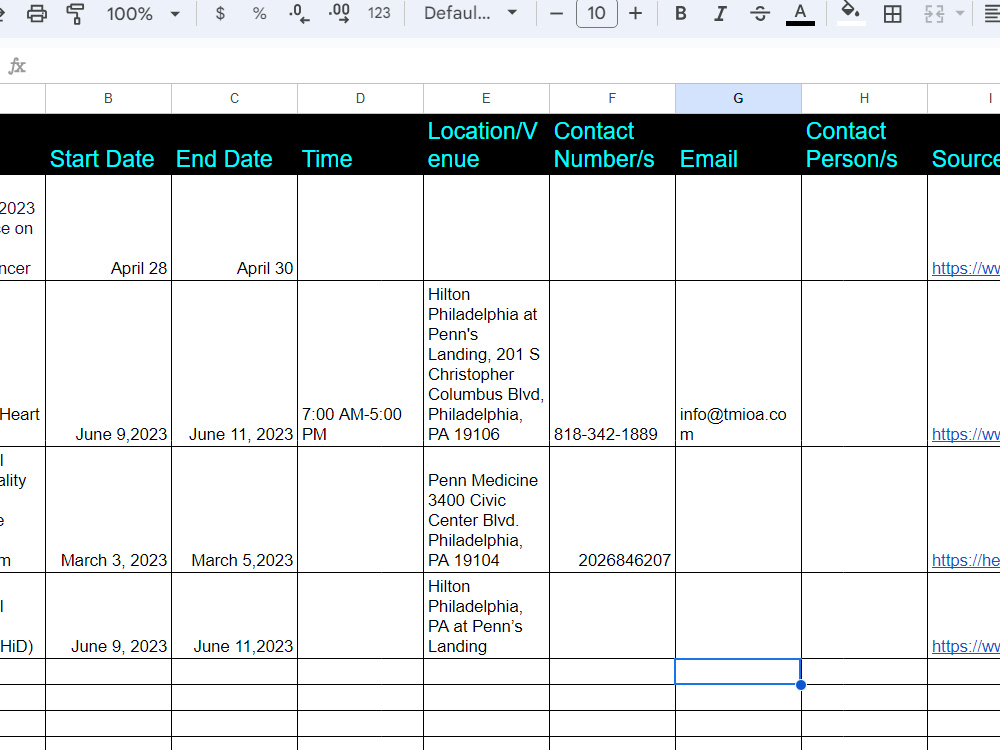Image resolution: width=1000 pixels, height=750 pixels.
Task: Select the Hilton Philadelphia at Penn's Landing, 201 S cell
Action: 486,364
